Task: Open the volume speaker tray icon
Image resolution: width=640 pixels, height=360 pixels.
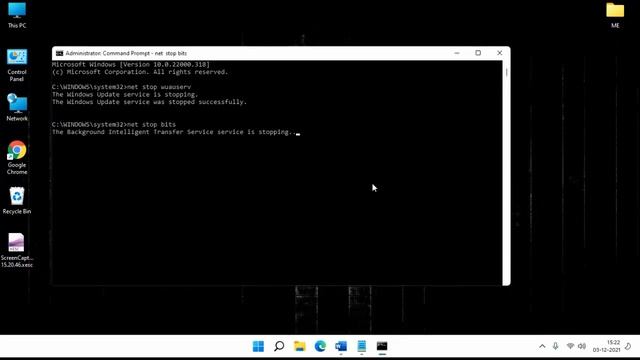Action: 582,346
